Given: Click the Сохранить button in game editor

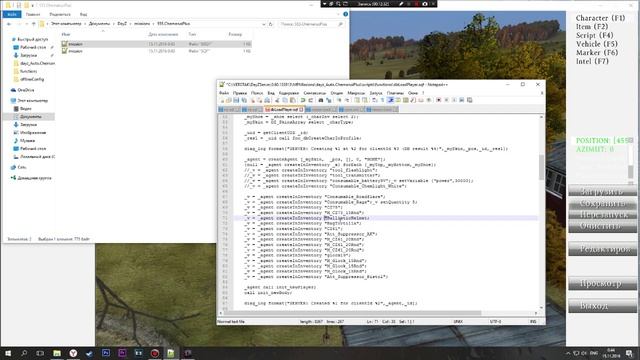Looking at the screenshot, I should pyautogui.click(x=602, y=203).
